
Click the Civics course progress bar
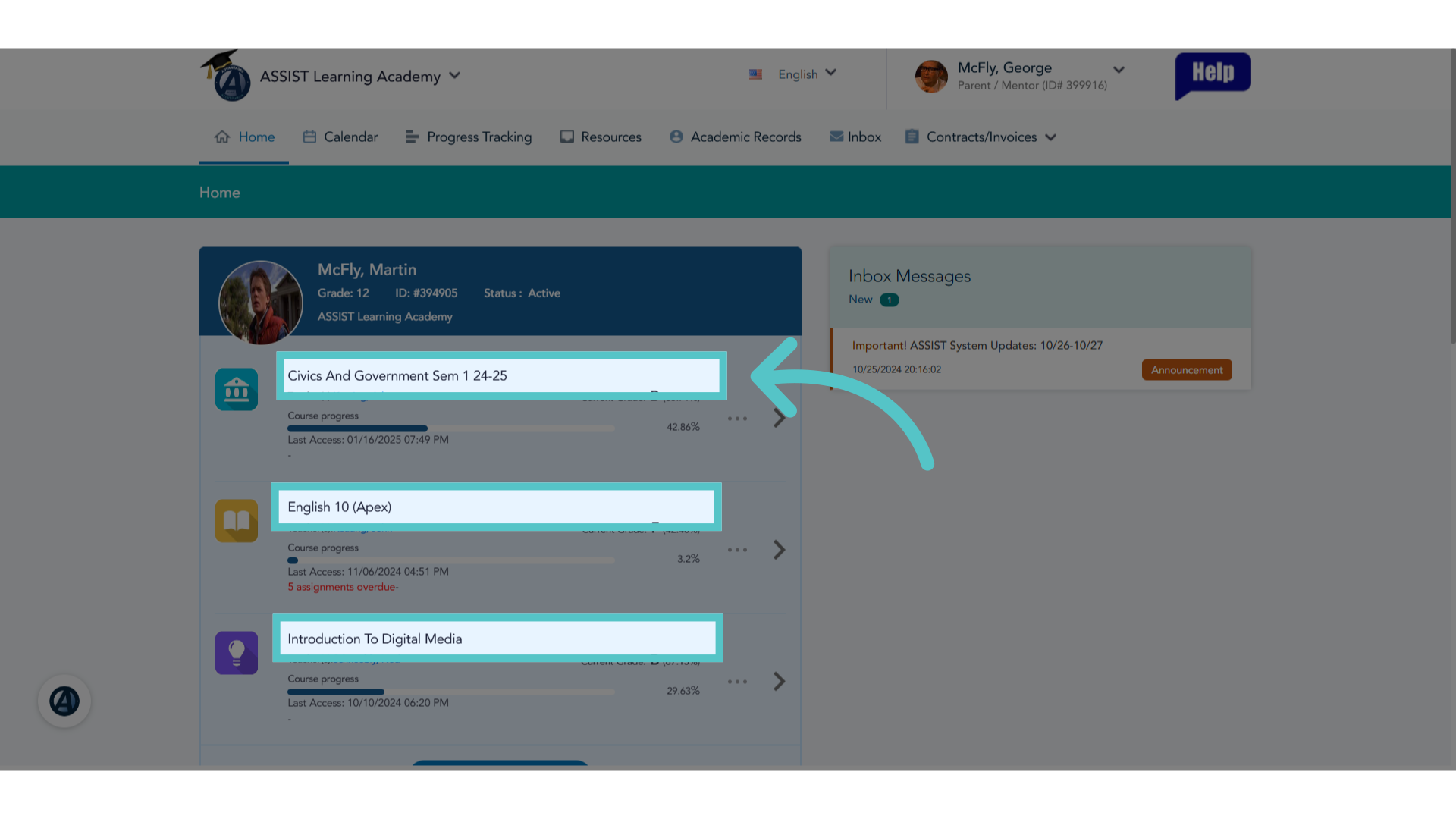coord(451,428)
